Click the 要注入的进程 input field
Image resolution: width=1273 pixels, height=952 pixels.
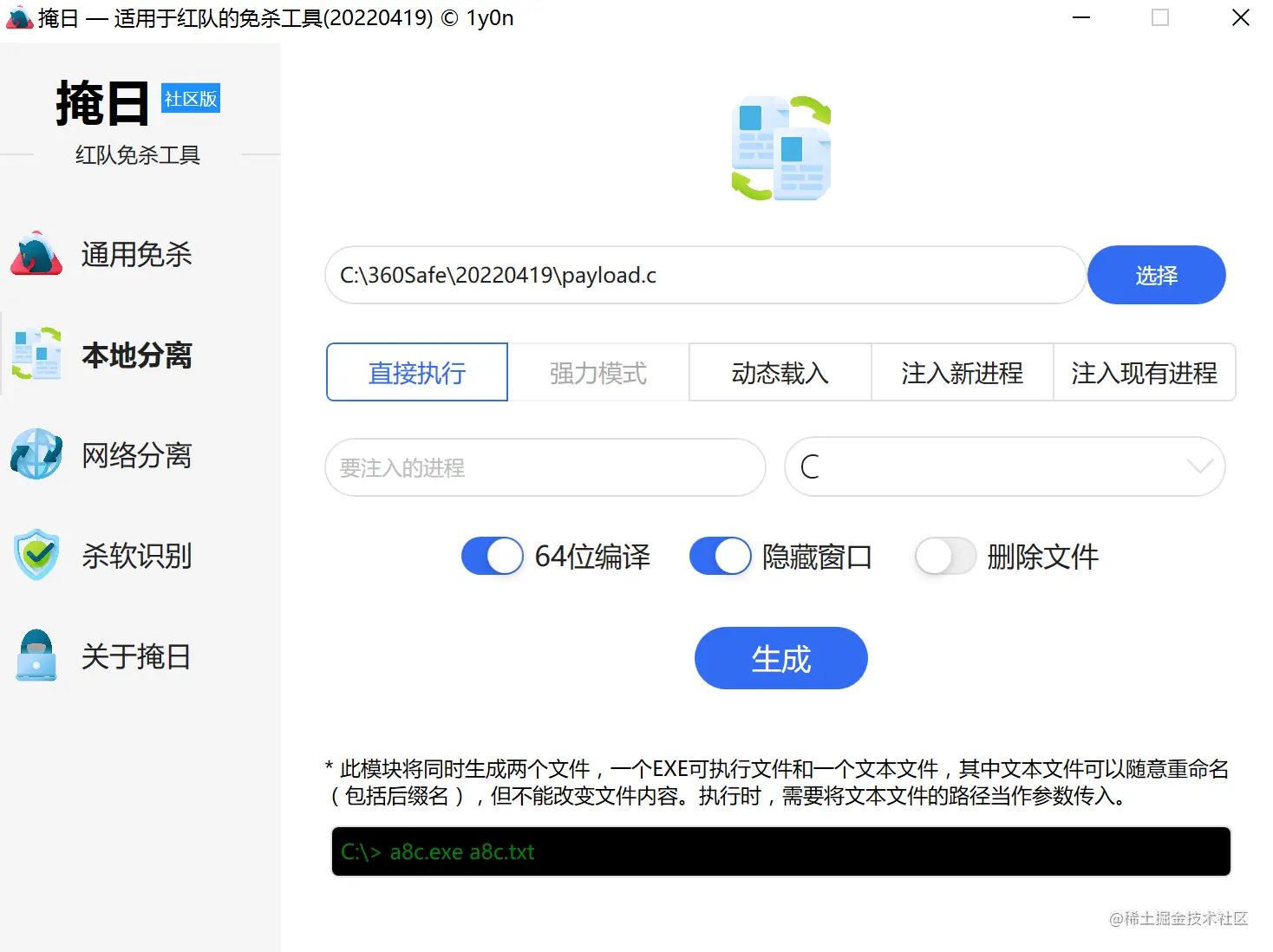[545, 467]
